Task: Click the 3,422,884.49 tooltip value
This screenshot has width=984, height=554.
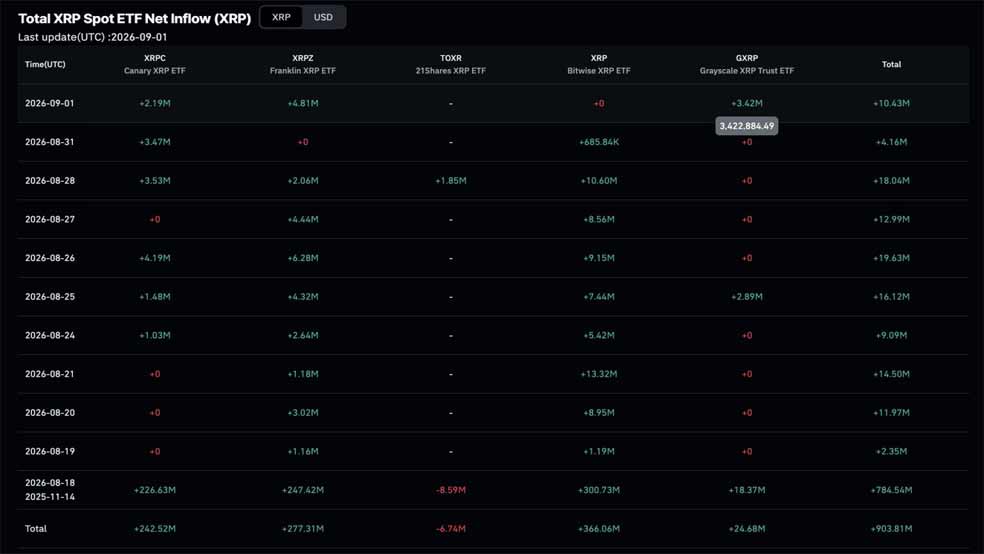Action: tap(747, 126)
